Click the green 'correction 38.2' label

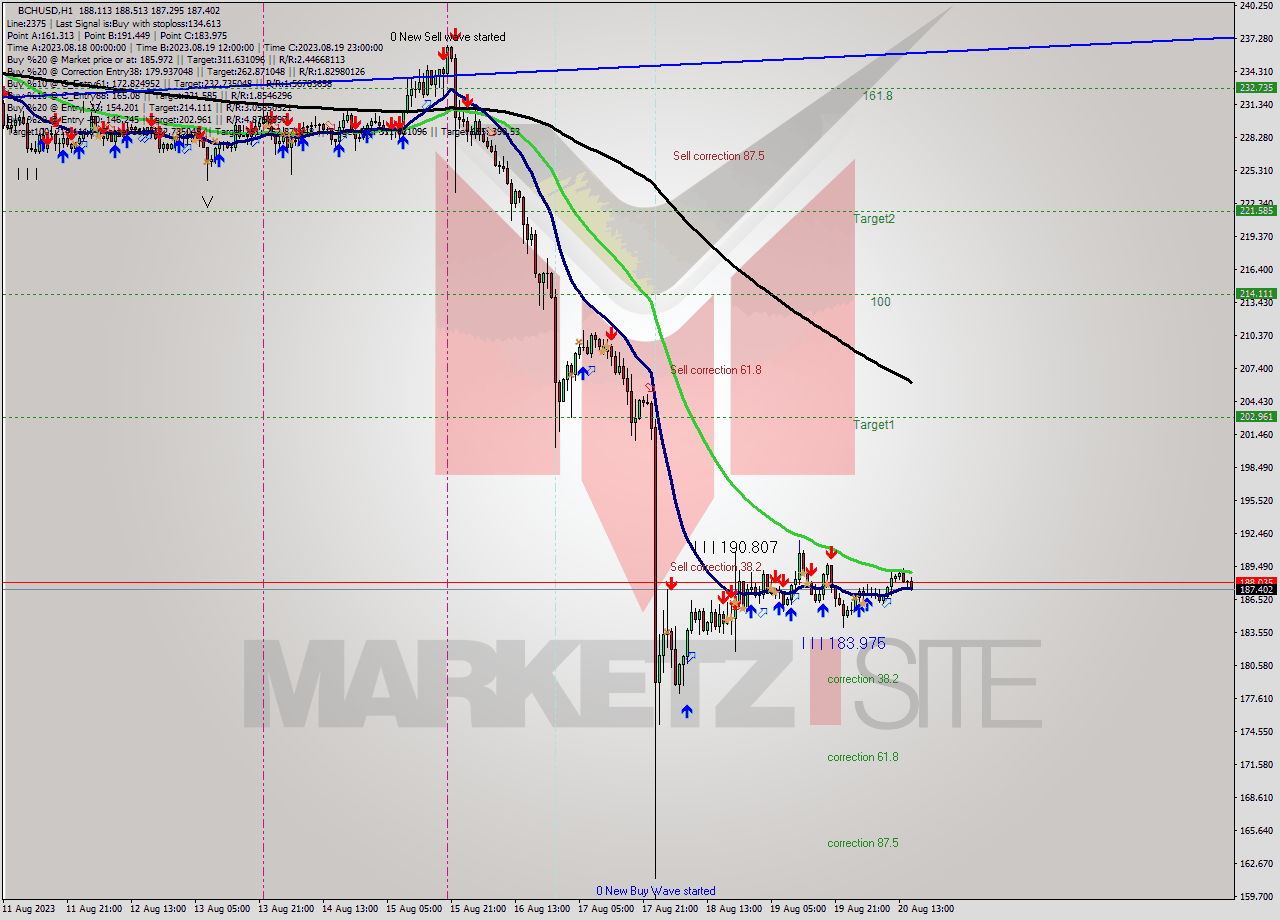click(863, 679)
